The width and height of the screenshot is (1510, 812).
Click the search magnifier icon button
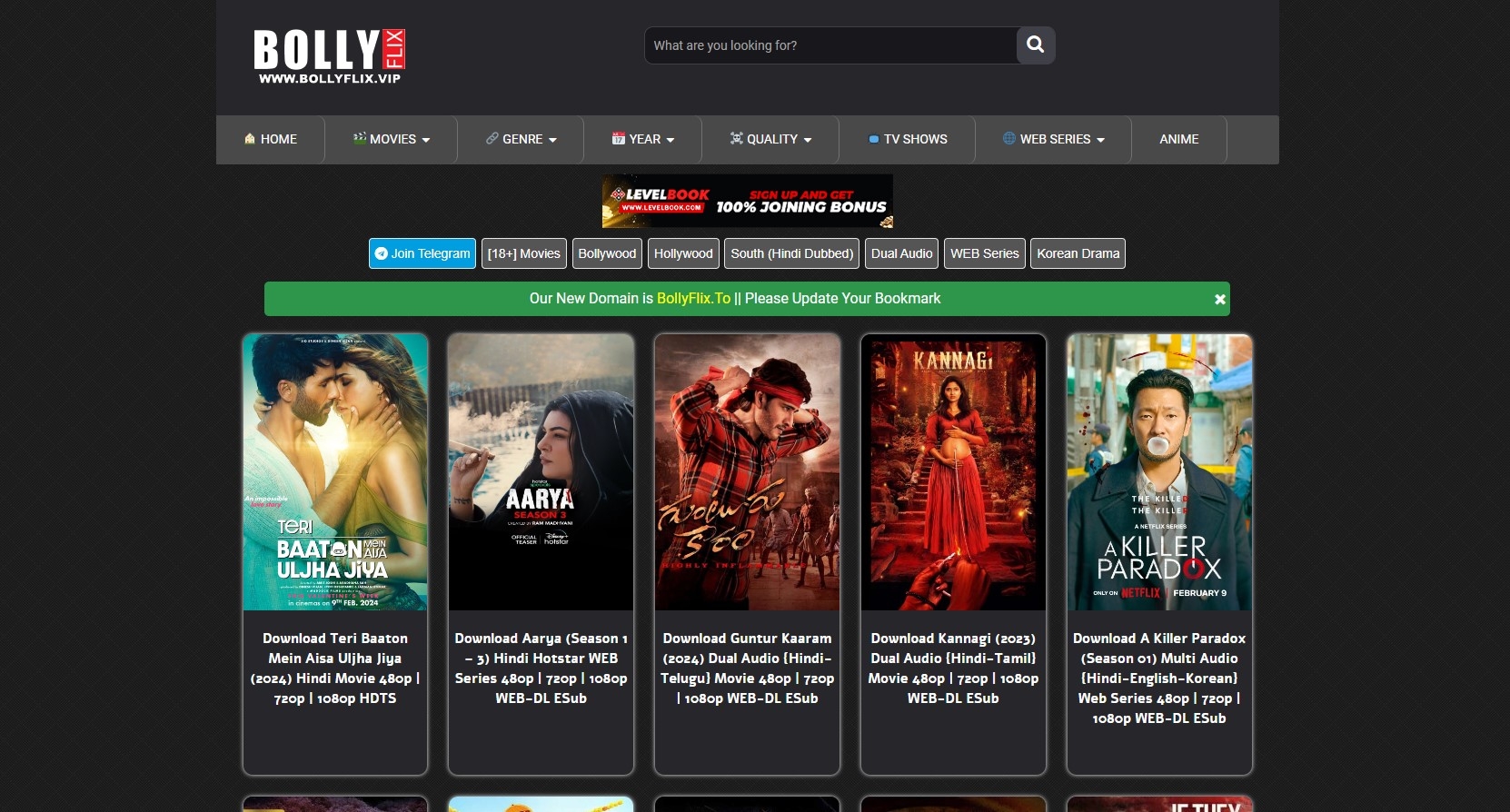pyautogui.click(x=1036, y=45)
